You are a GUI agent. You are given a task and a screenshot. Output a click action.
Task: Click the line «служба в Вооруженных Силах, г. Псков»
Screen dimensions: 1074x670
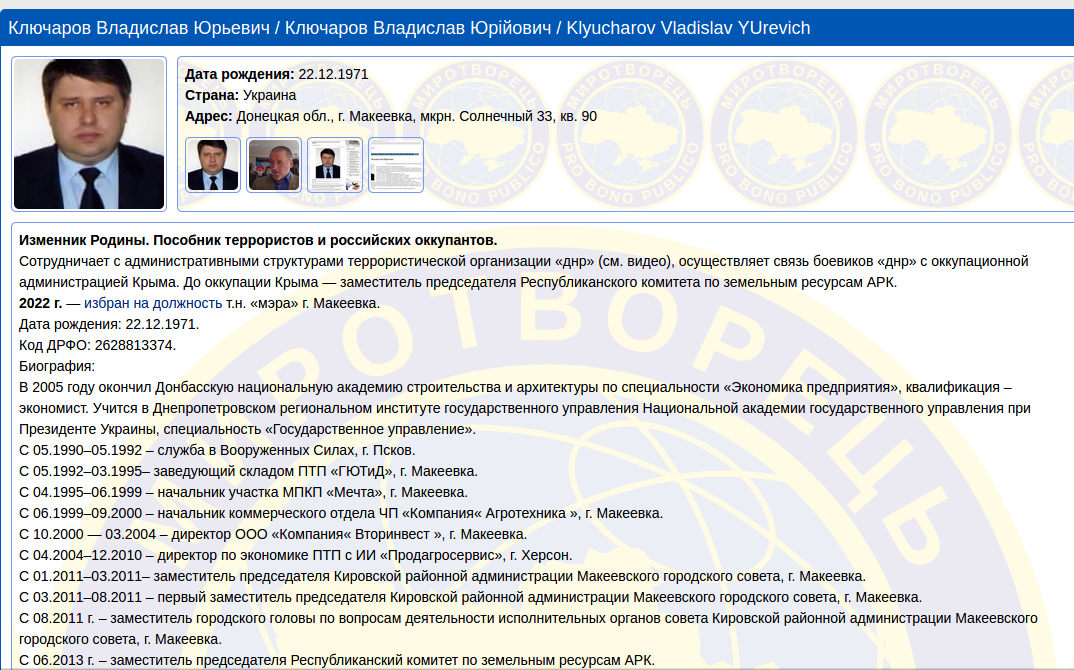217,450
